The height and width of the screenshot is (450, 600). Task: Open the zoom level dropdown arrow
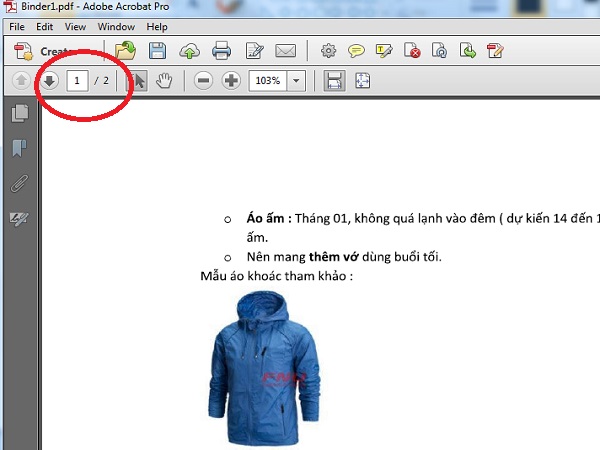296,81
